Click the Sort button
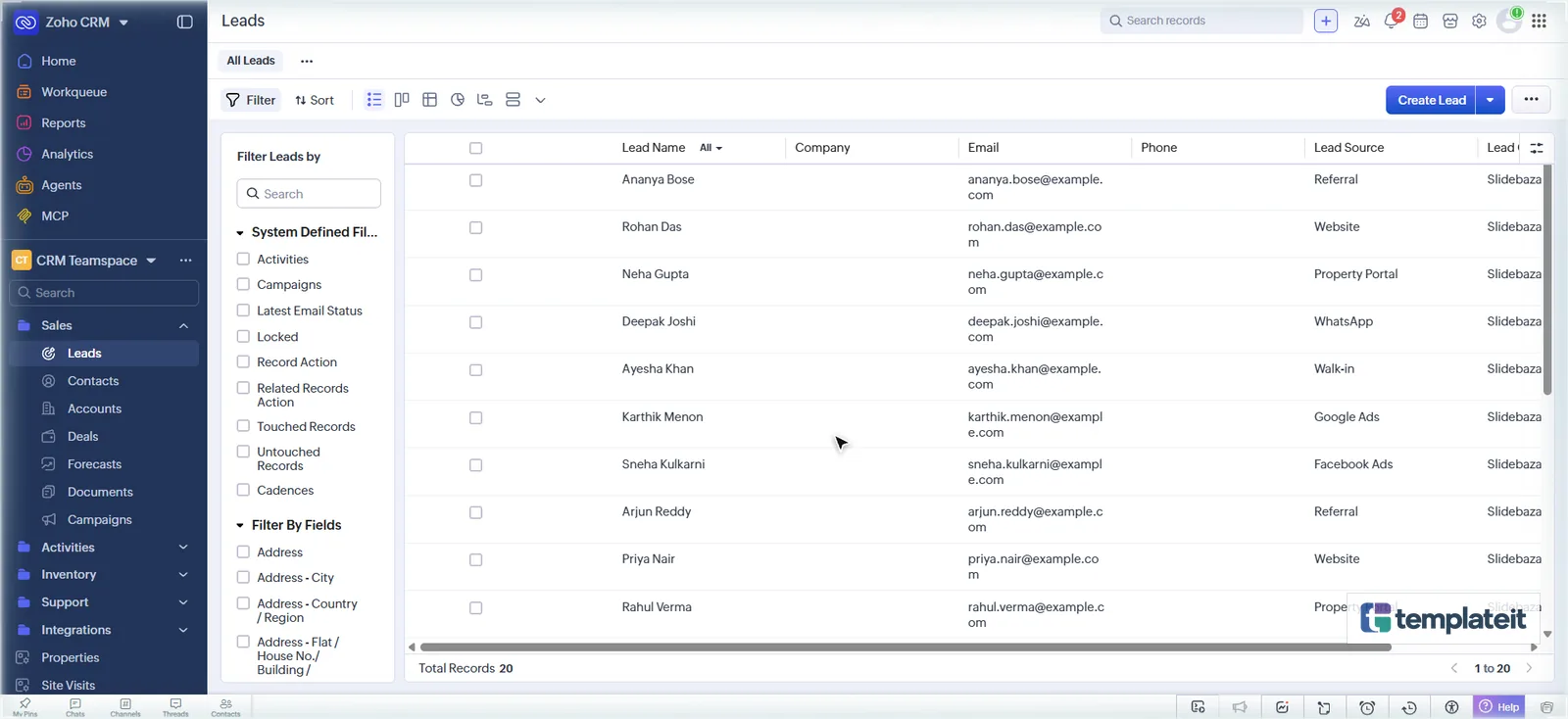This screenshot has width=1568, height=719. [315, 100]
